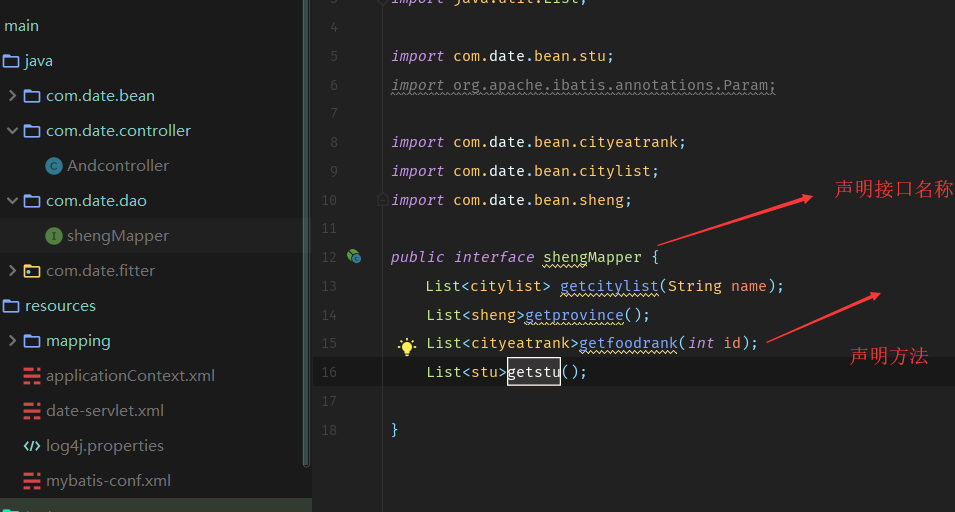Click the log4j.properties file icon
Viewport: 955px width, 512px height.
coord(32,446)
